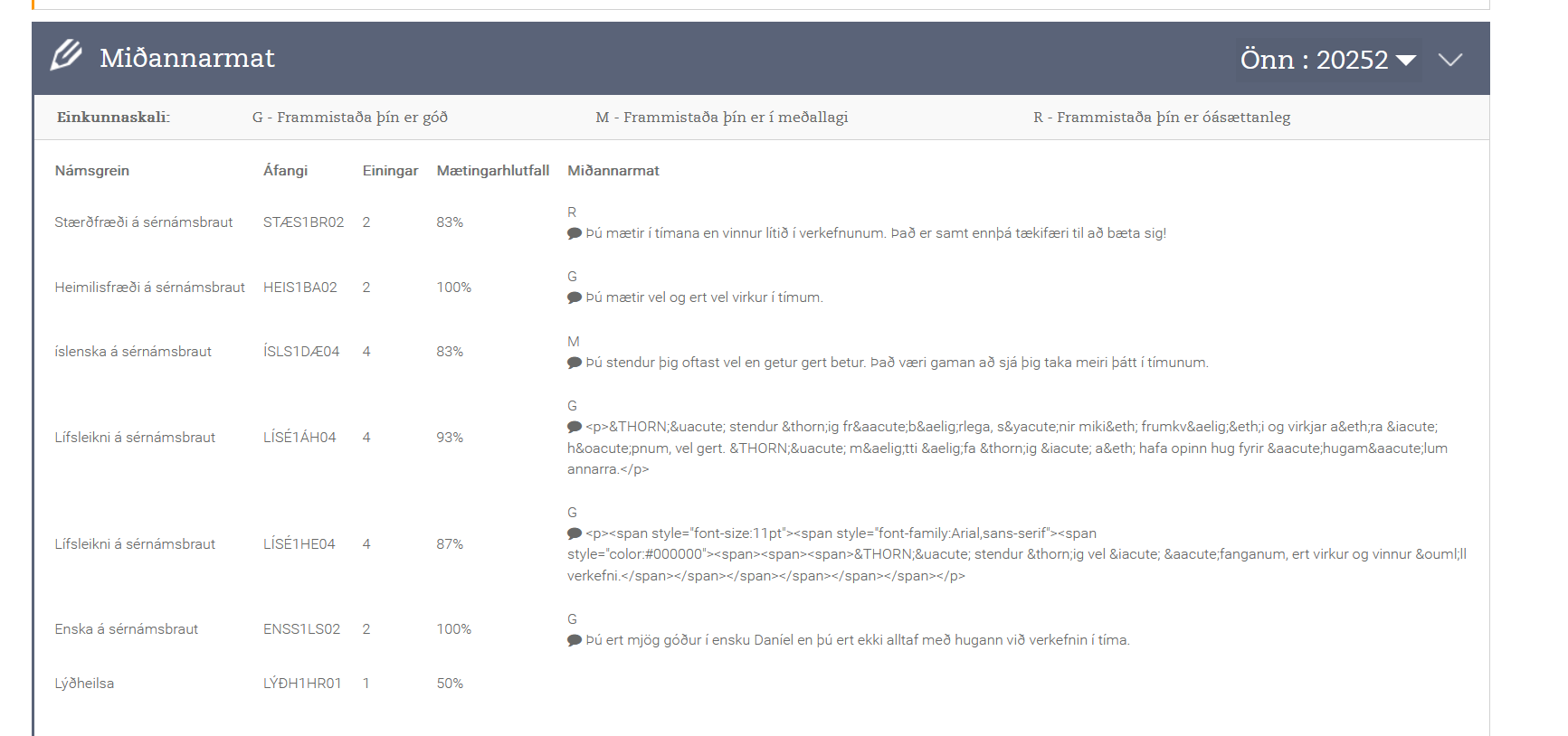Open the Önn : 20252 semester dropdown
Image resolution: width=1568 pixels, height=736 pixels.
pos(1326,60)
